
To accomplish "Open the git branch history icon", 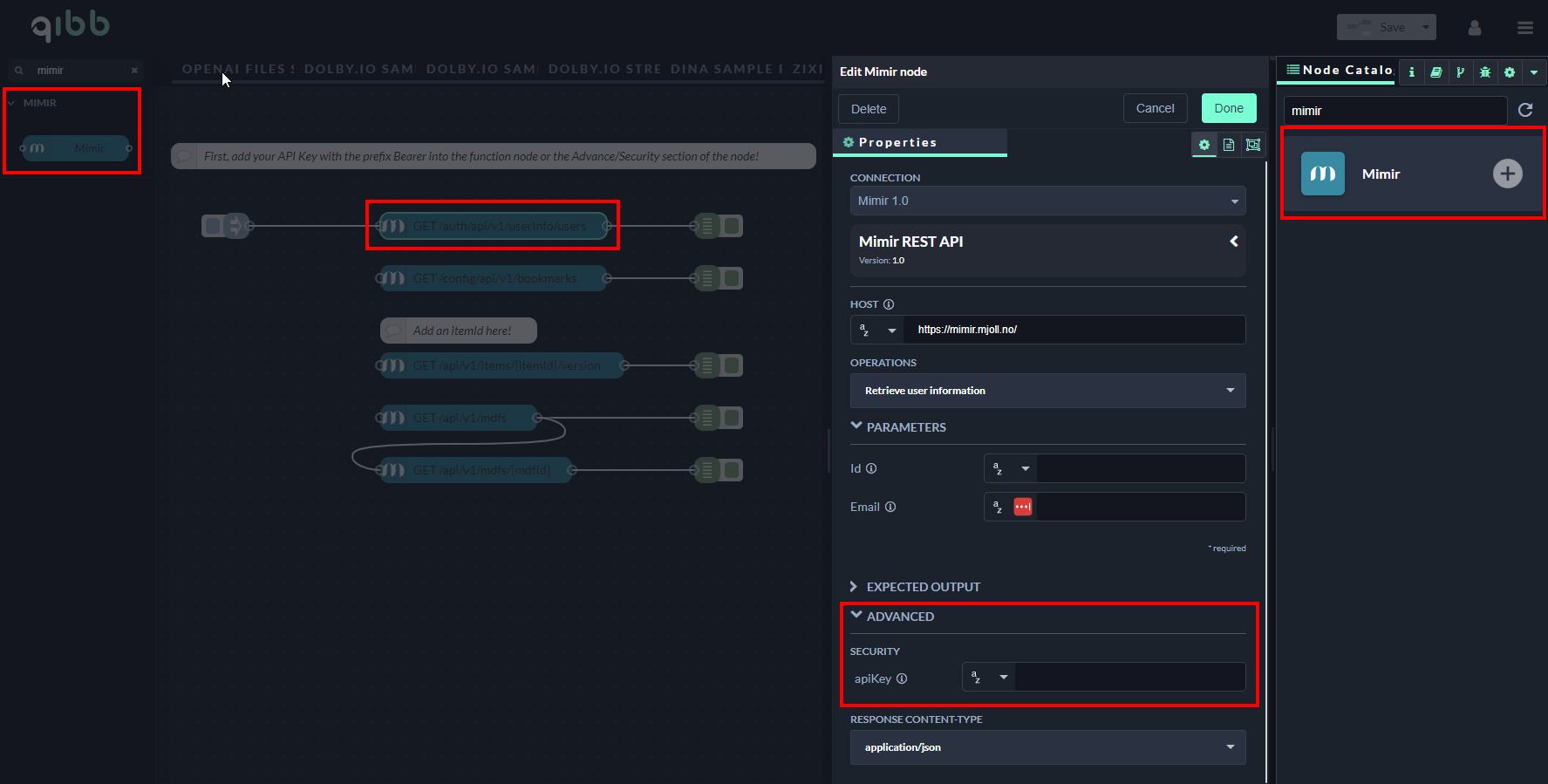I will (1461, 72).
